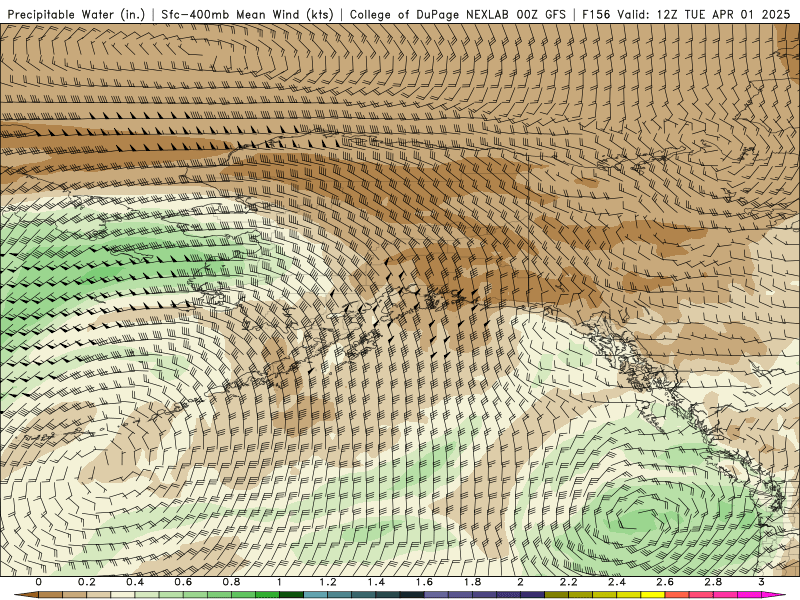Click the '1.8' color scale label

(x=472, y=582)
